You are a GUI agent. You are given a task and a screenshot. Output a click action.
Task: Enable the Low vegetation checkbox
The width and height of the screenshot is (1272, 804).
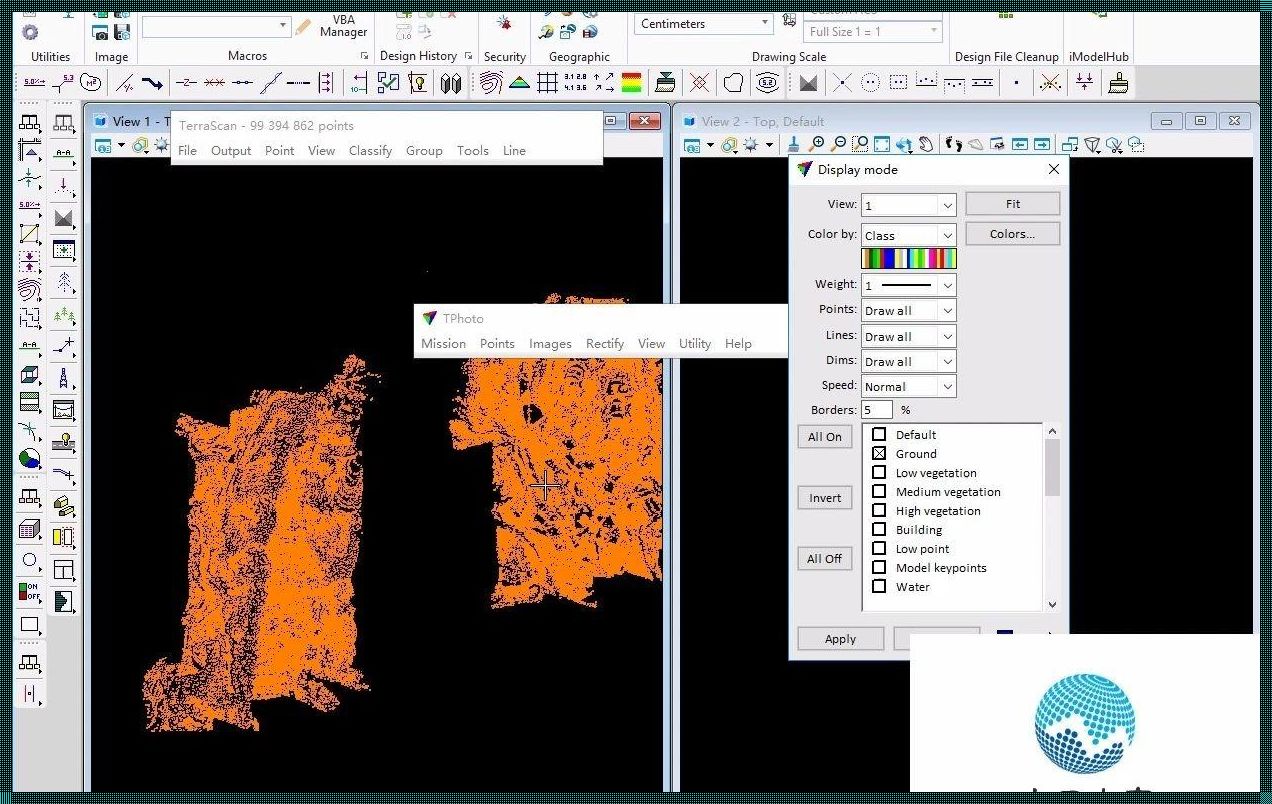879,472
